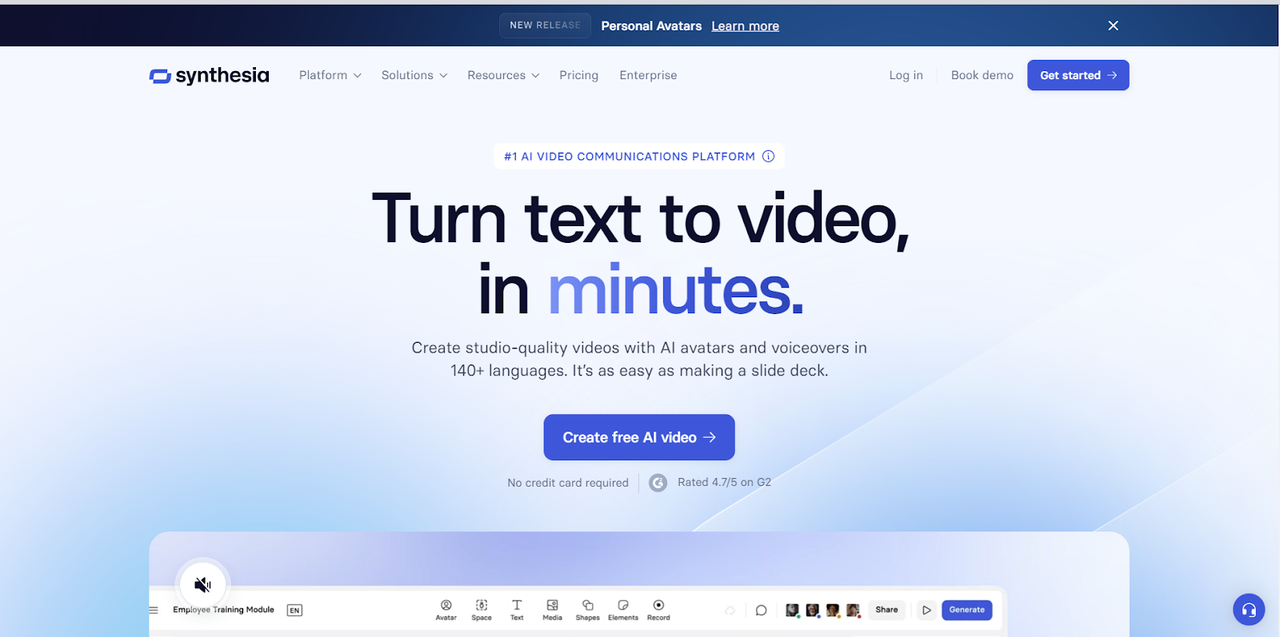Open the Elements tool

(623, 610)
